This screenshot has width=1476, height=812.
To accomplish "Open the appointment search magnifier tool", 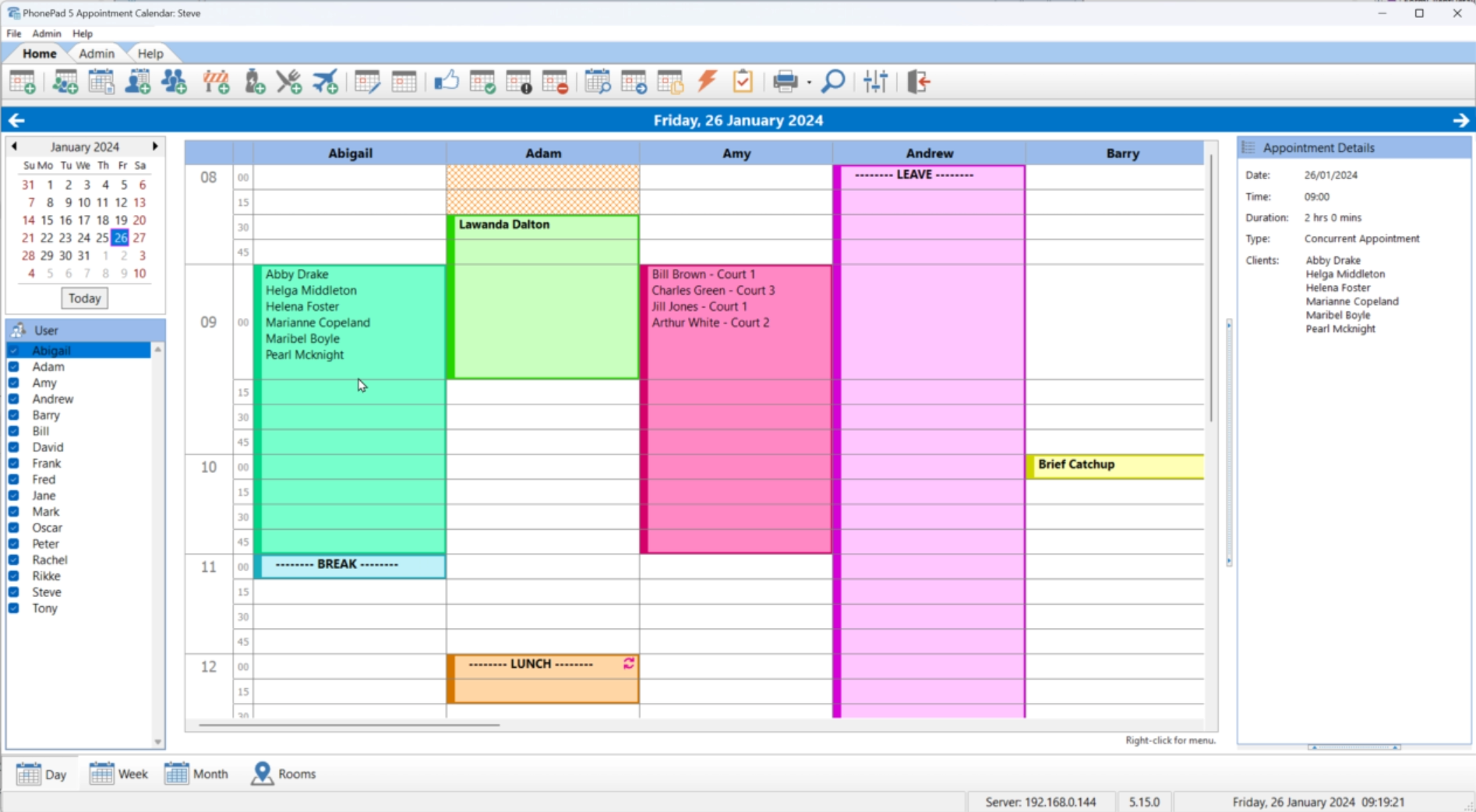I will [833, 81].
